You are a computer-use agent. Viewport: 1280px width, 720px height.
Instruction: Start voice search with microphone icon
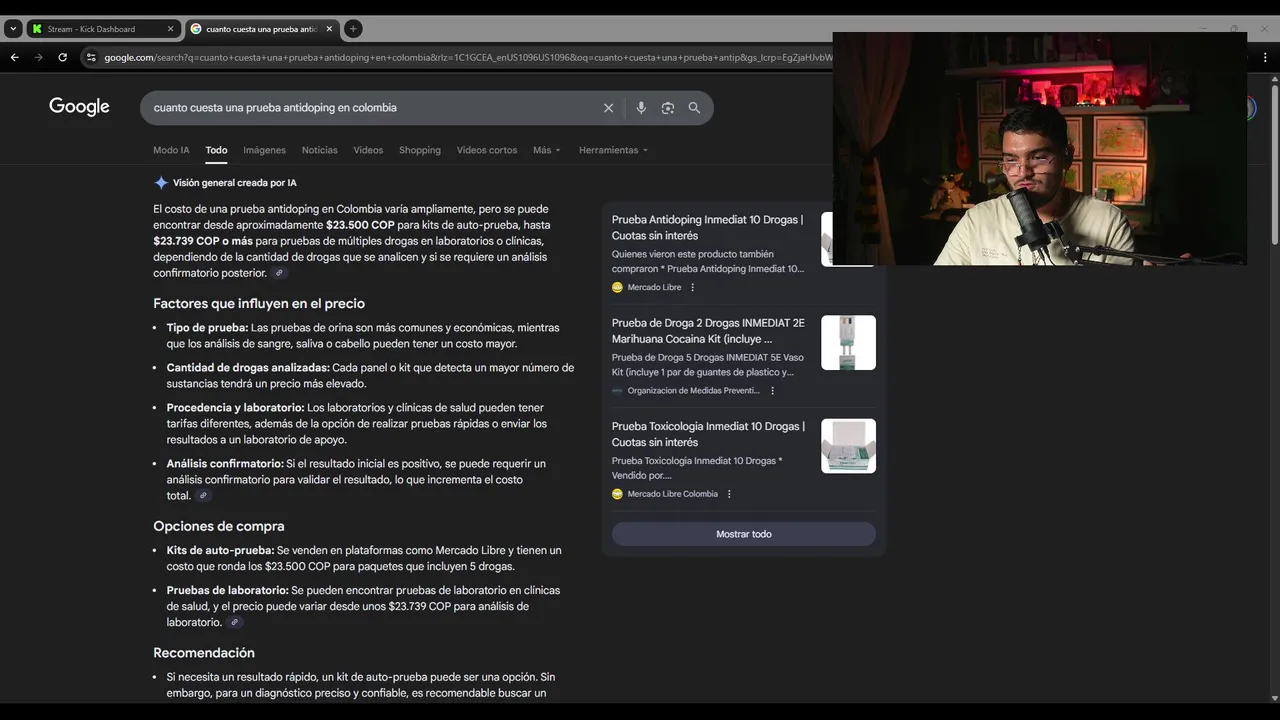[x=641, y=108]
